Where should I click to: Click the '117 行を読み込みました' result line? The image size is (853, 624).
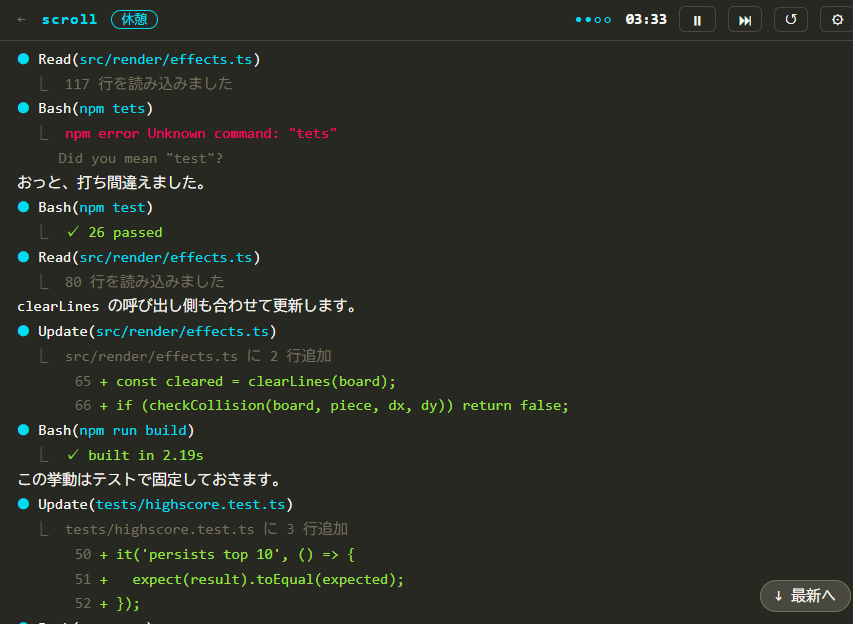click(x=149, y=84)
